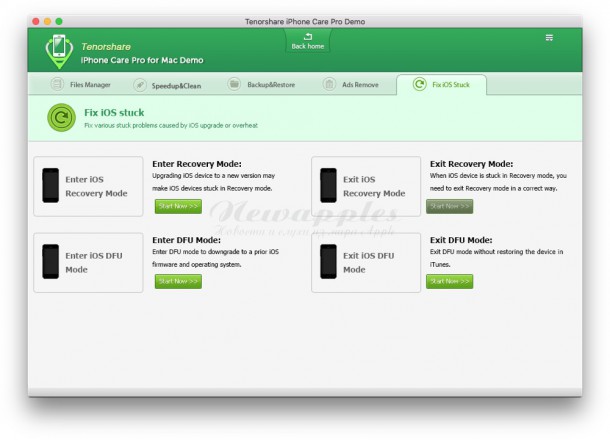Viewport: 610px width, 440px height.
Task: Click the Enter iOS DFU Mode card
Action: tap(88, 263)
